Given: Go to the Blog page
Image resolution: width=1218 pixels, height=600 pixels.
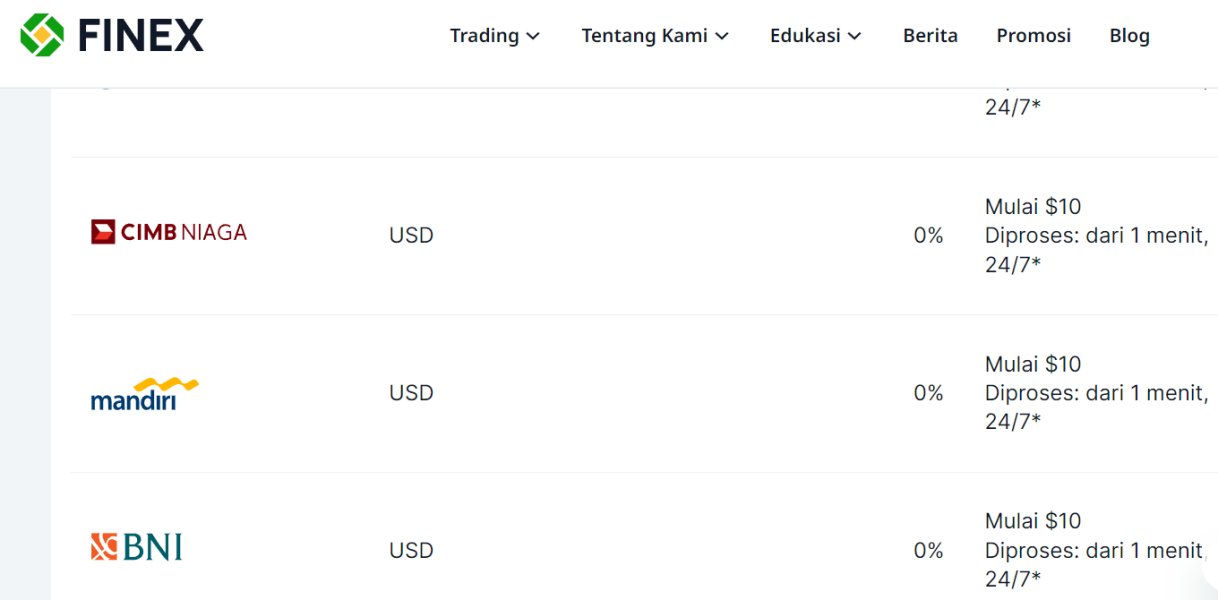Looking at the screenshot, I should [x=1129, y=36].
